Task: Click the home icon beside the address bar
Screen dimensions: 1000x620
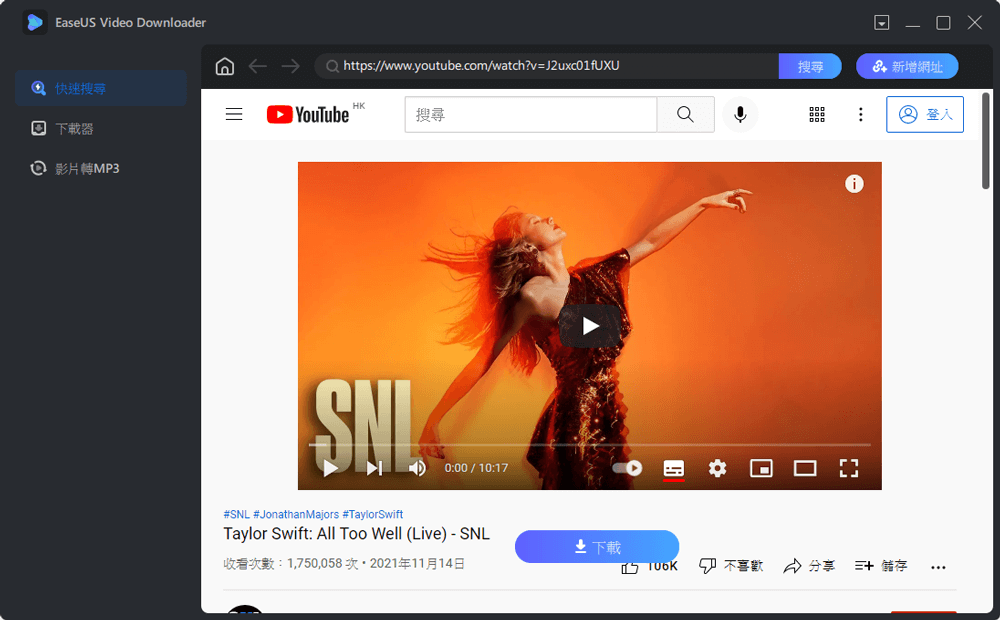Action: (x=224, y=66)
